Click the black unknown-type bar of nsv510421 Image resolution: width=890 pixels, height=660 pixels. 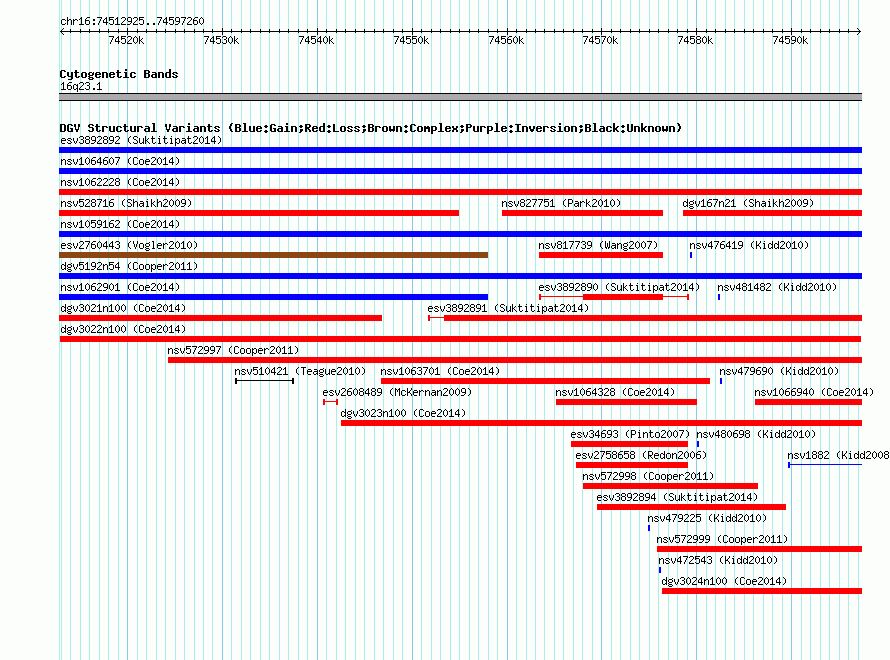pyautogui.click(x=265, y=381)
